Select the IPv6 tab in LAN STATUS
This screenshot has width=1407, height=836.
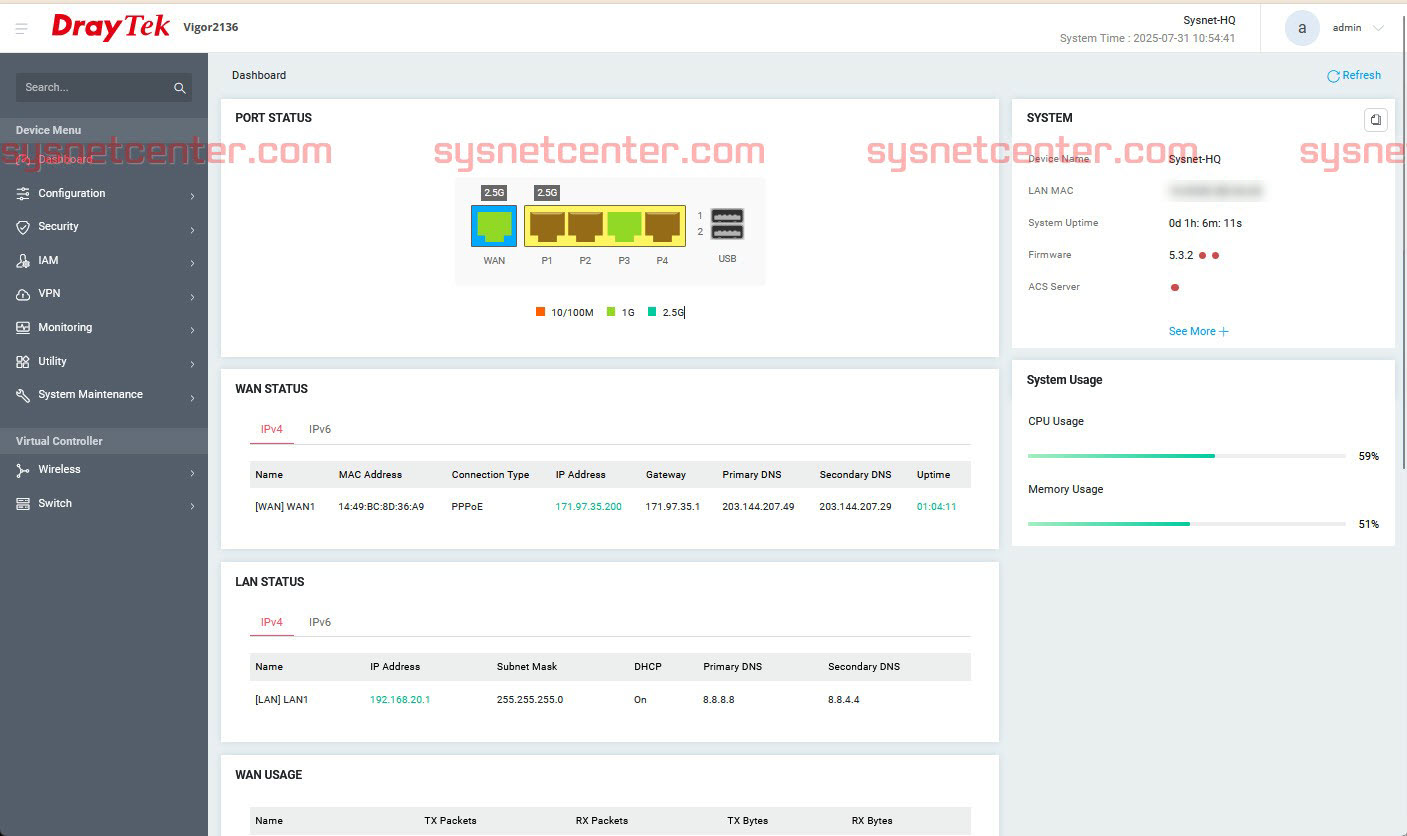coord(320,622)
